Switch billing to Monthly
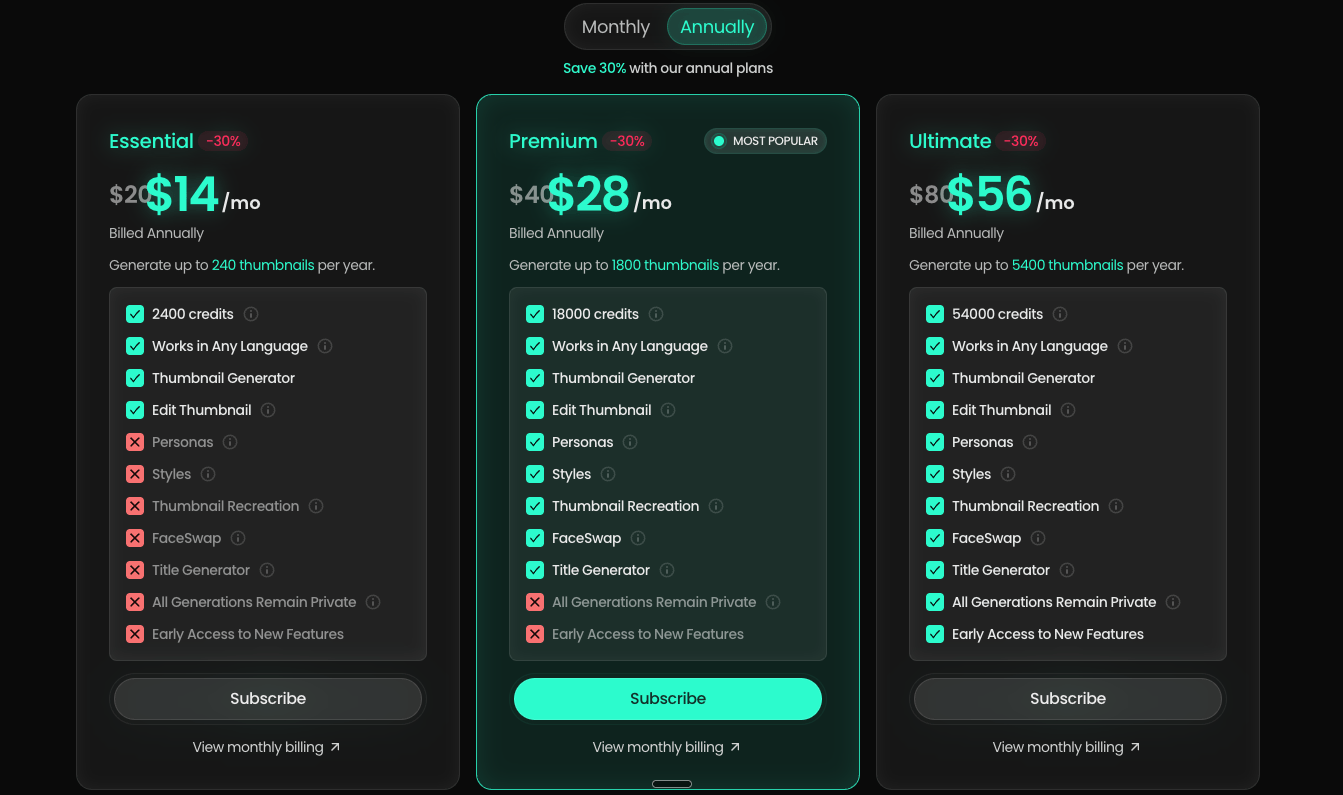This screenshot has height=795, width=1343. point(615,27)
